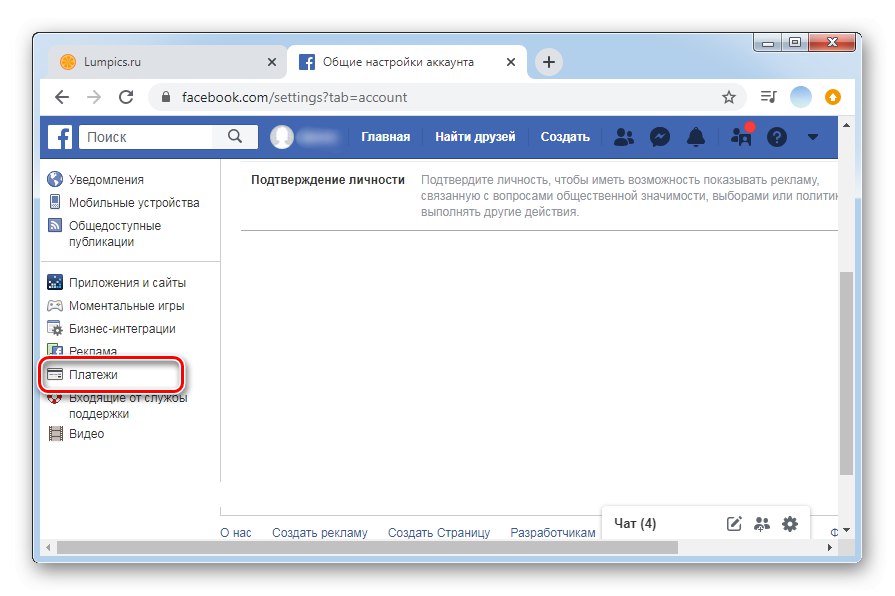
Task: Click the vertical scrollbar thumb
Action: [846, 373]
